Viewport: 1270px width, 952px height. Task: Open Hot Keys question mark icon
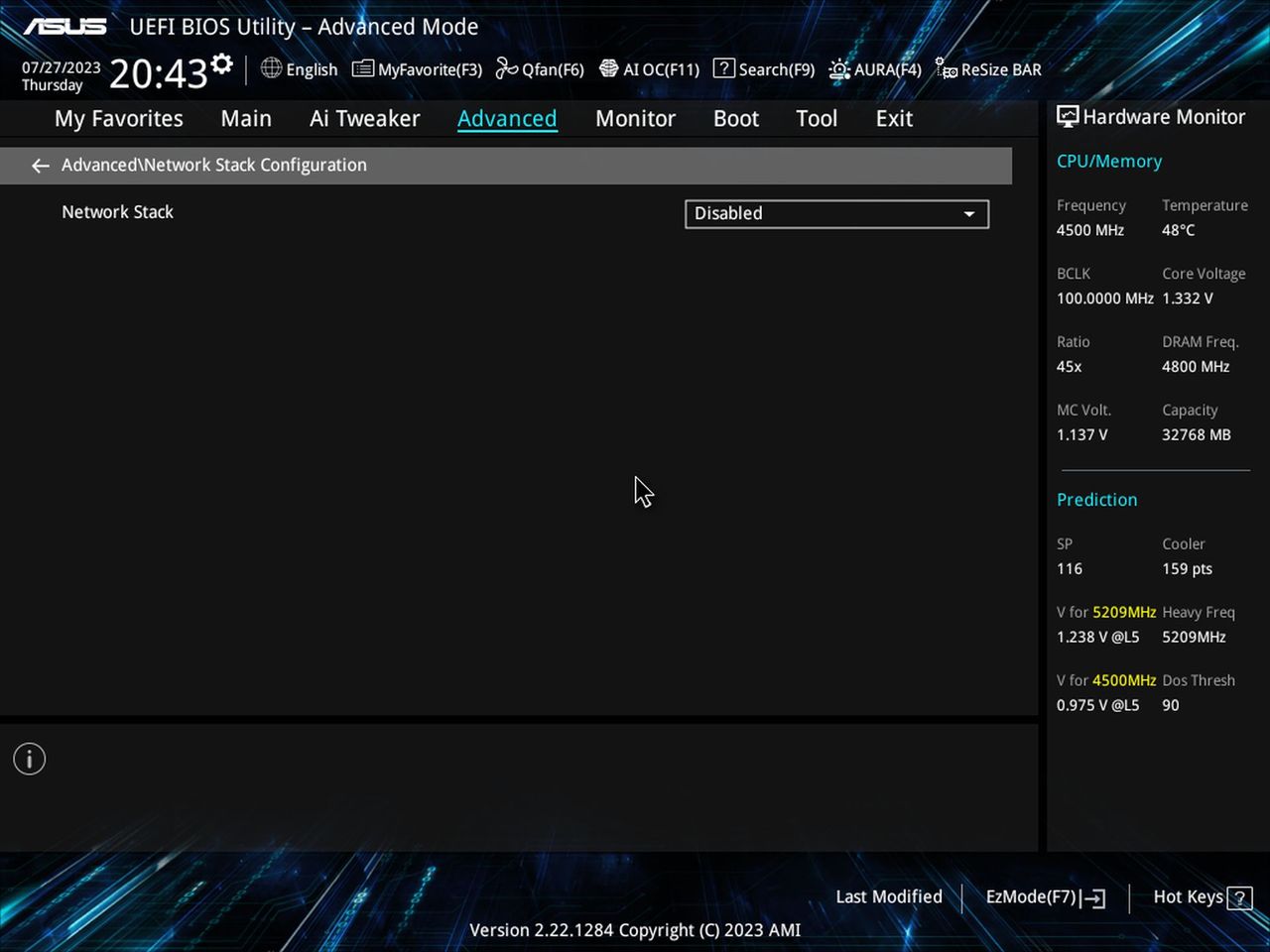[x=1239, y=897]
